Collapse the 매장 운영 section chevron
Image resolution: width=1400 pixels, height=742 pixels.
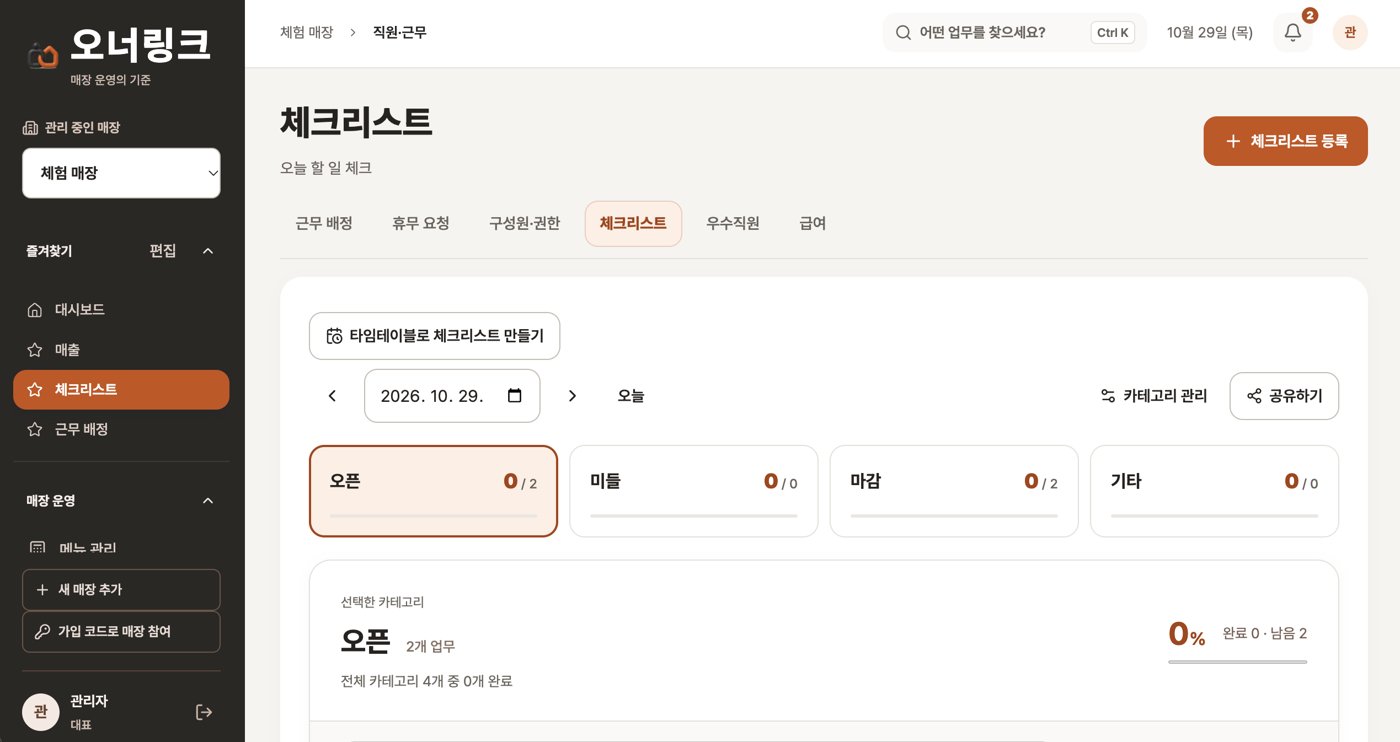(x=208, y=500)
